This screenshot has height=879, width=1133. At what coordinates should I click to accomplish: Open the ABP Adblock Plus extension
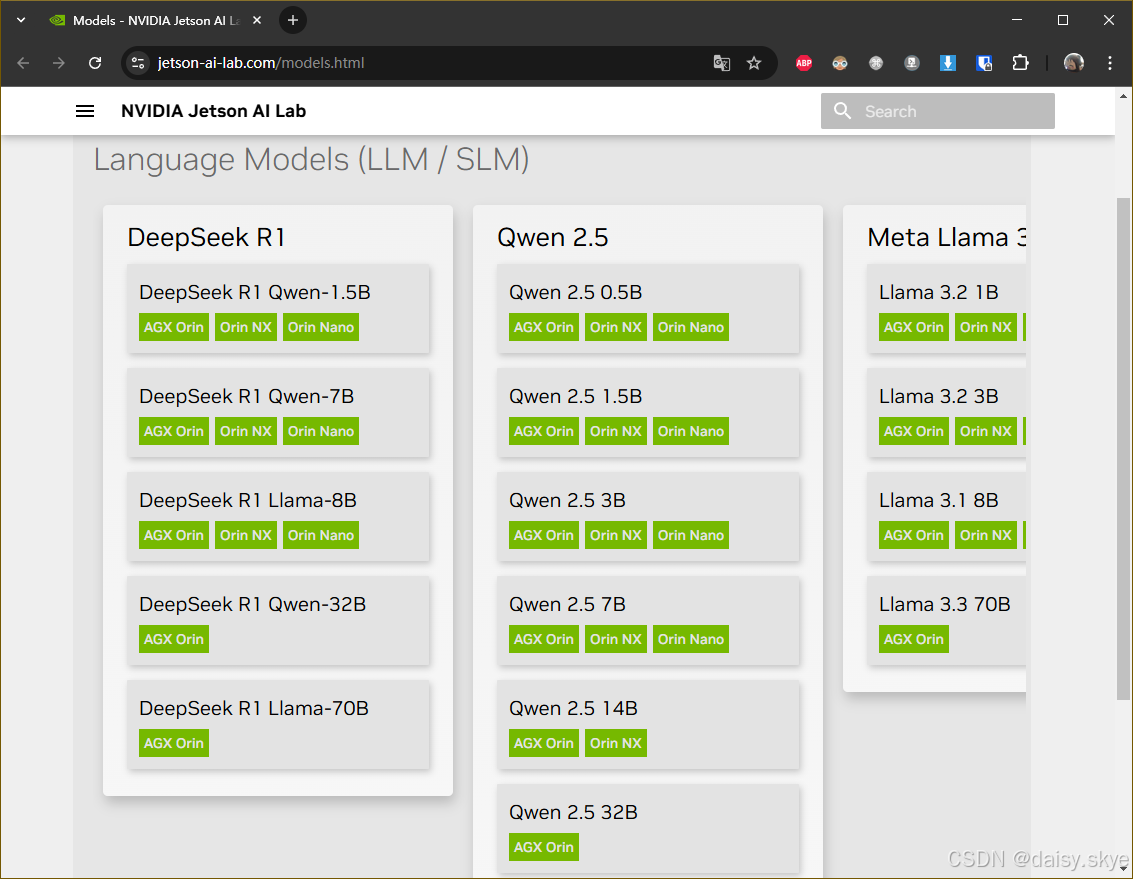[x=804, y=63]
